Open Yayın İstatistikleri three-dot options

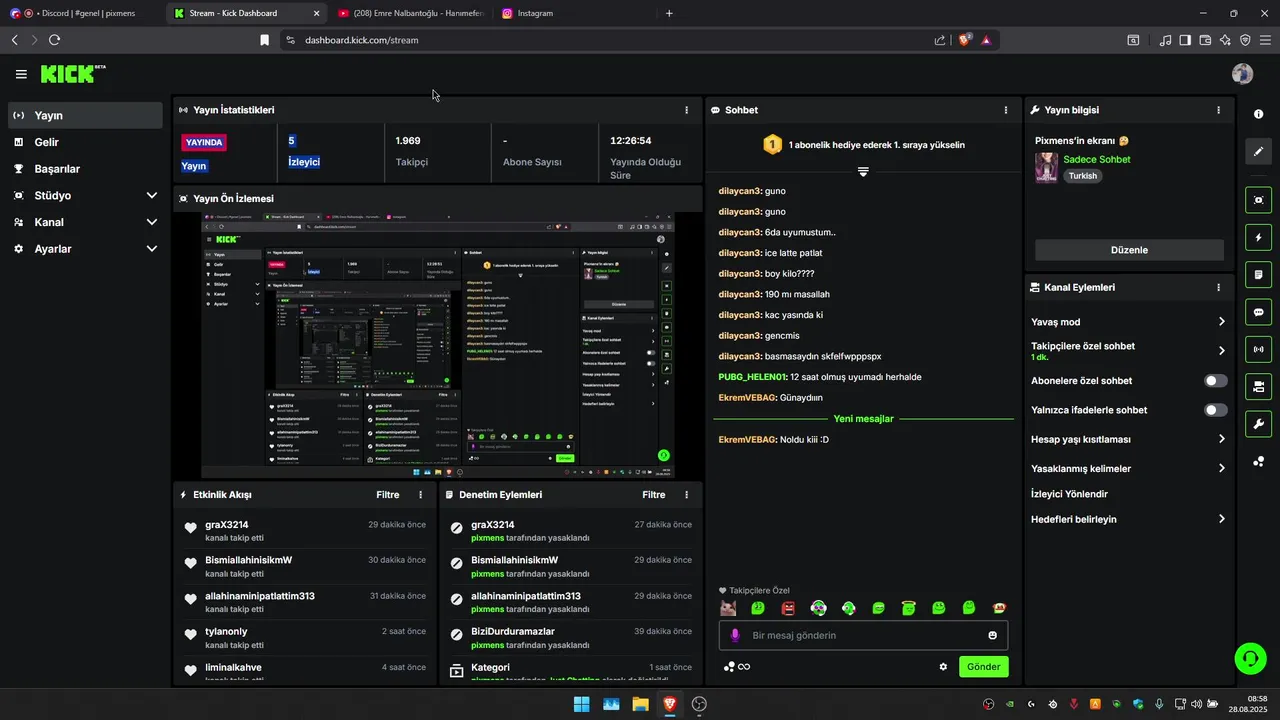coord(686,110)
